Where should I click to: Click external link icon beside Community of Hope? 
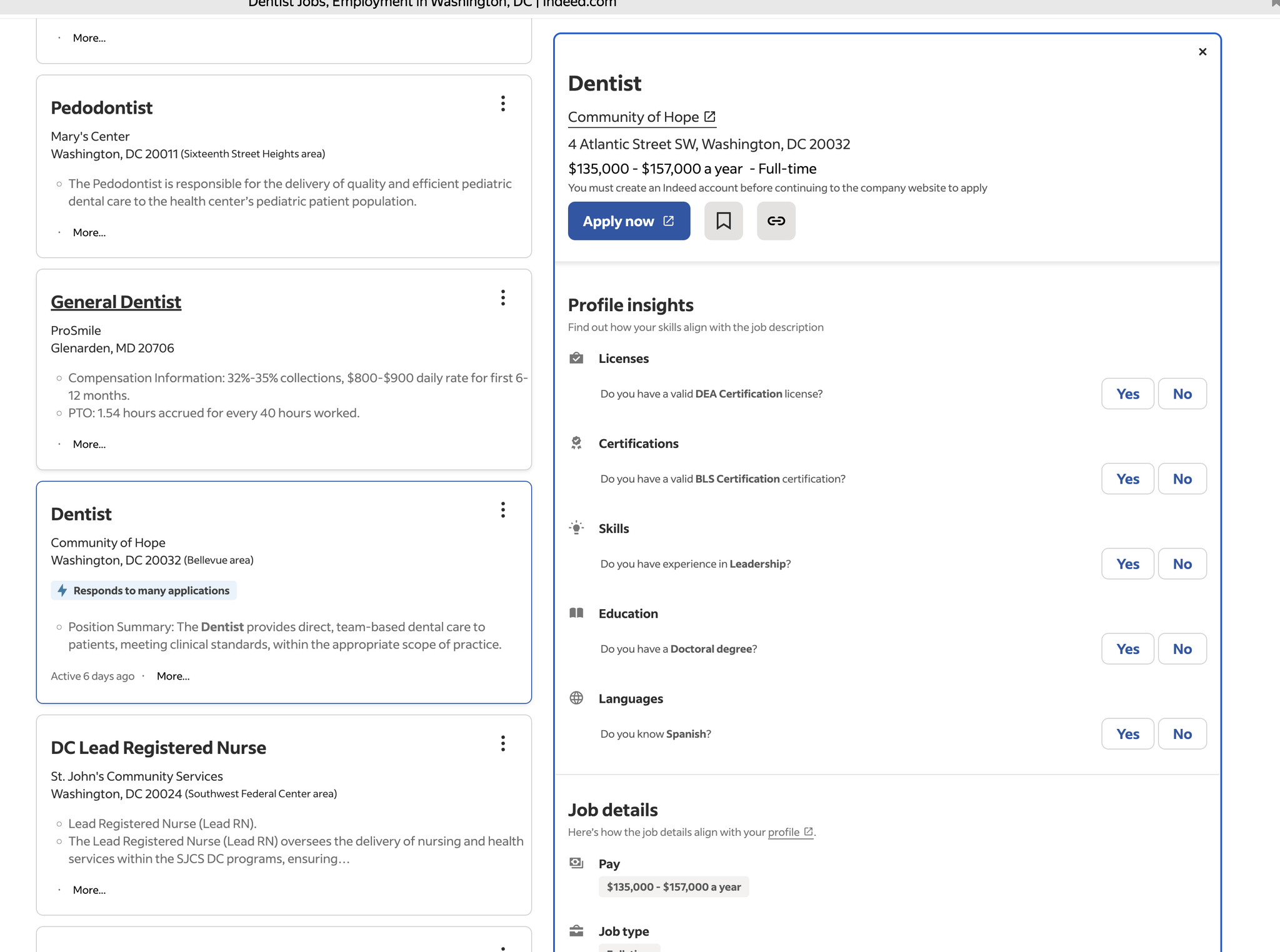[709, 117]
